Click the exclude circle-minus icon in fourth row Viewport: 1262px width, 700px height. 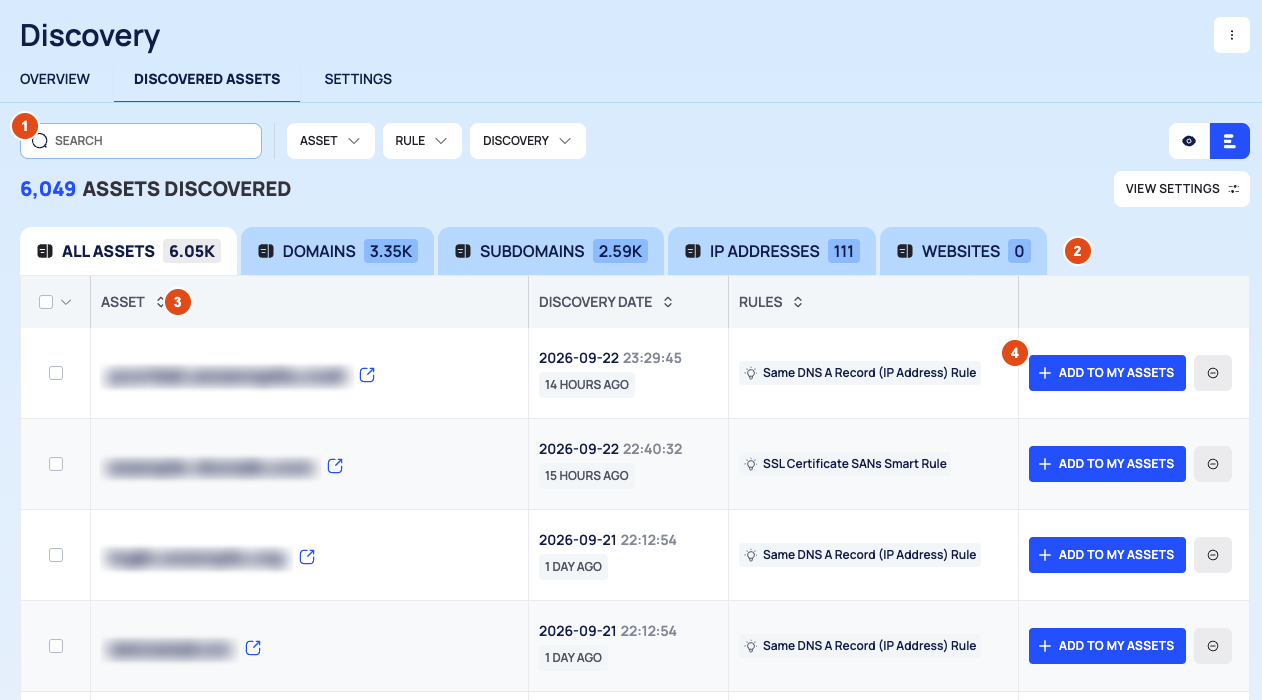pyautogui.click(x=1213, y=646)
